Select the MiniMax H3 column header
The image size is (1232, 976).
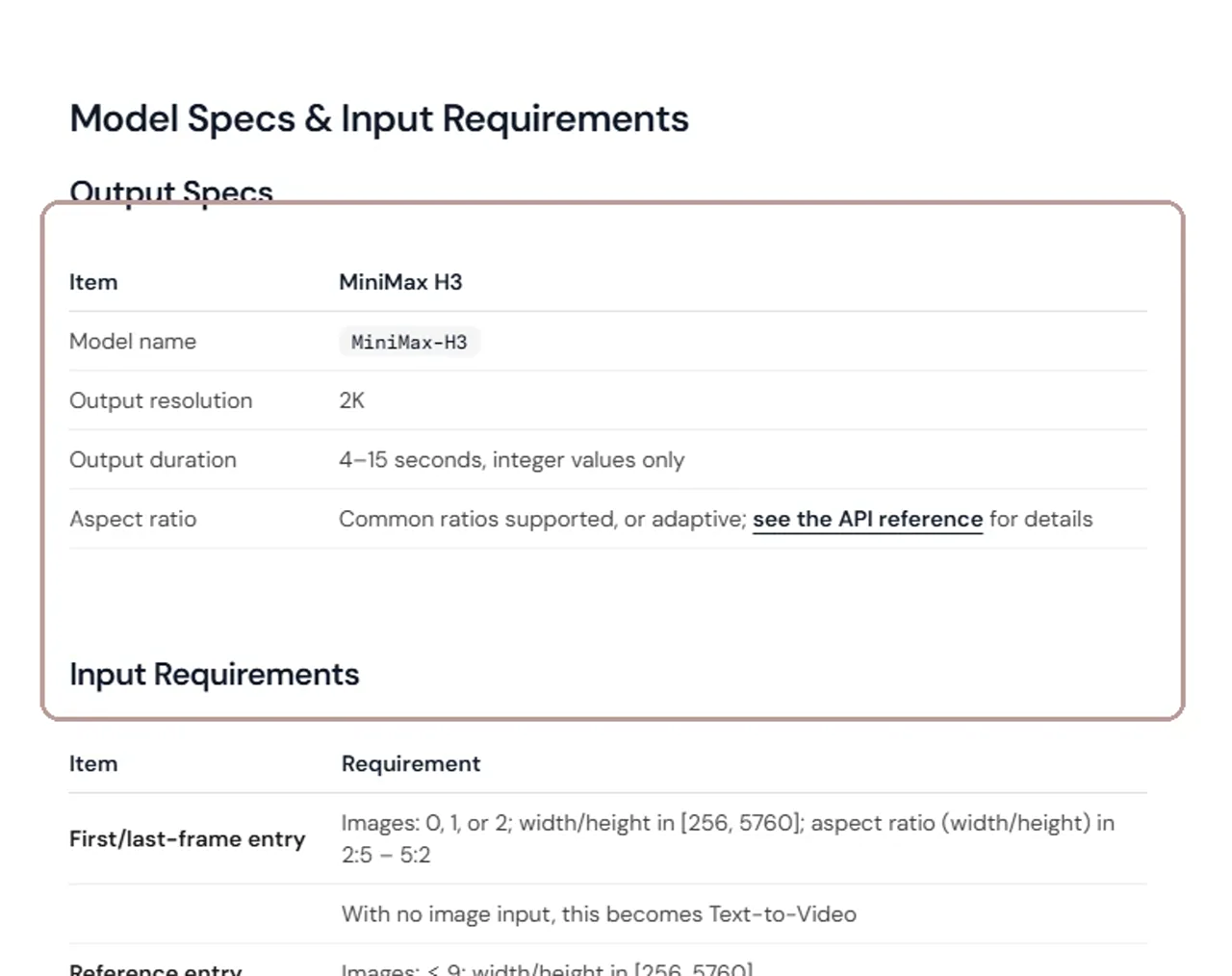pyautogui.click(x=400, y=282)
